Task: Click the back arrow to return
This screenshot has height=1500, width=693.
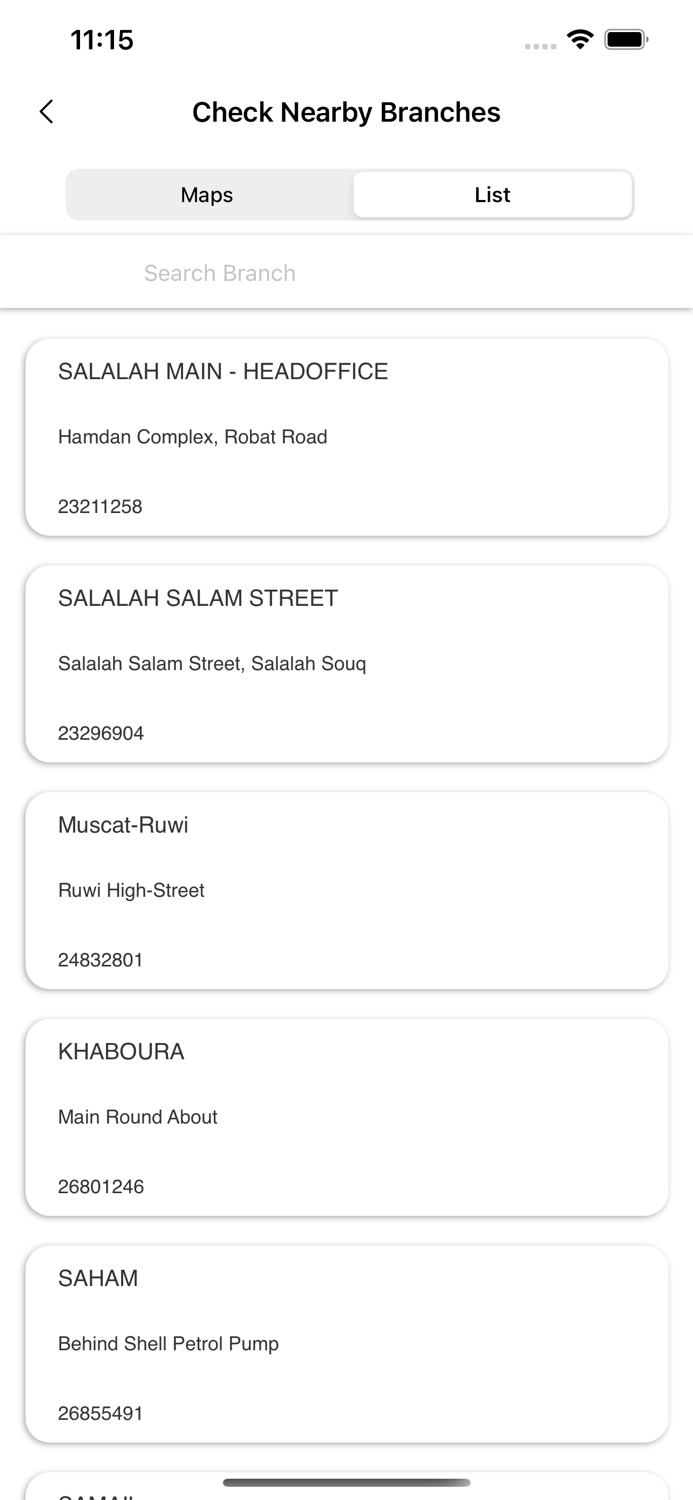Action: [46, 112]
